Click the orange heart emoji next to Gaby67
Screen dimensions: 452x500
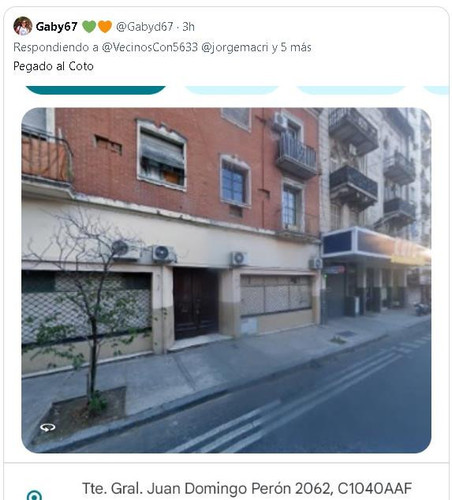[105, 26]
